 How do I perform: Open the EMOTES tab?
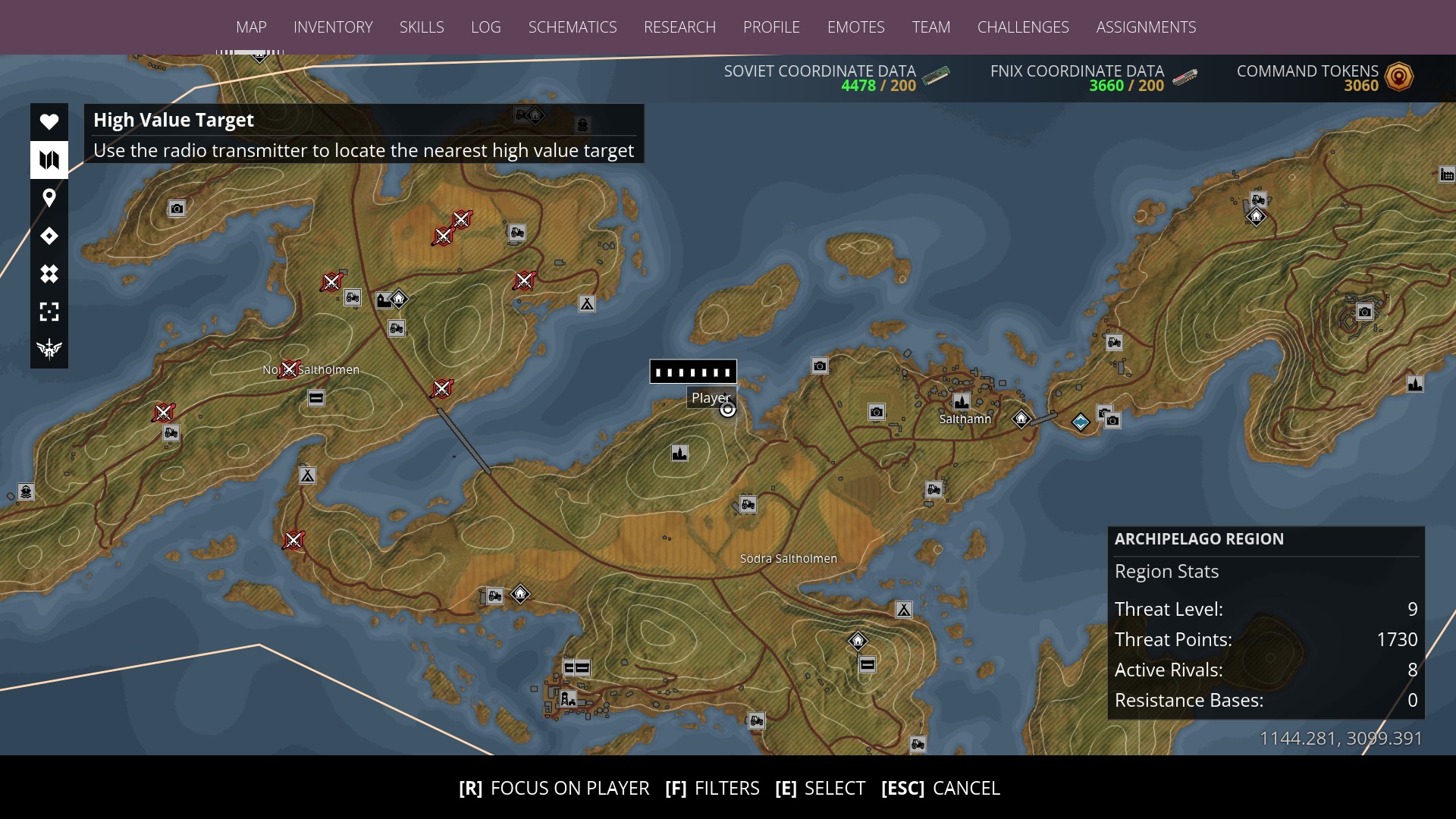(x=855, y=27)
